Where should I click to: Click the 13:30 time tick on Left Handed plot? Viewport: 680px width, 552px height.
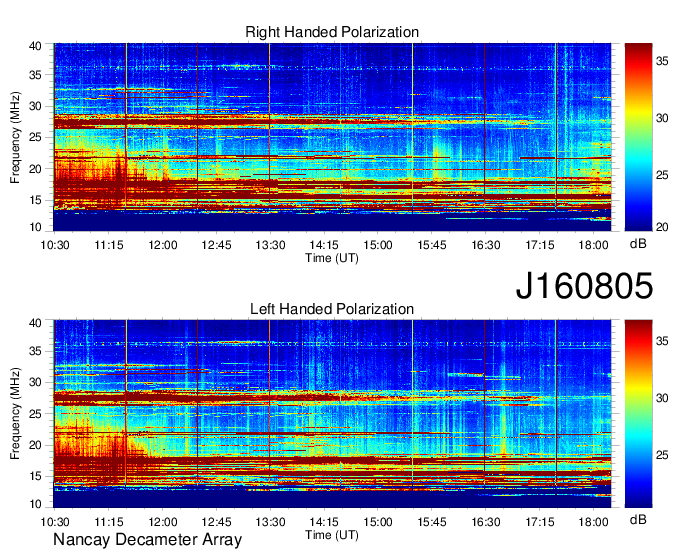[x=270, y=522]
